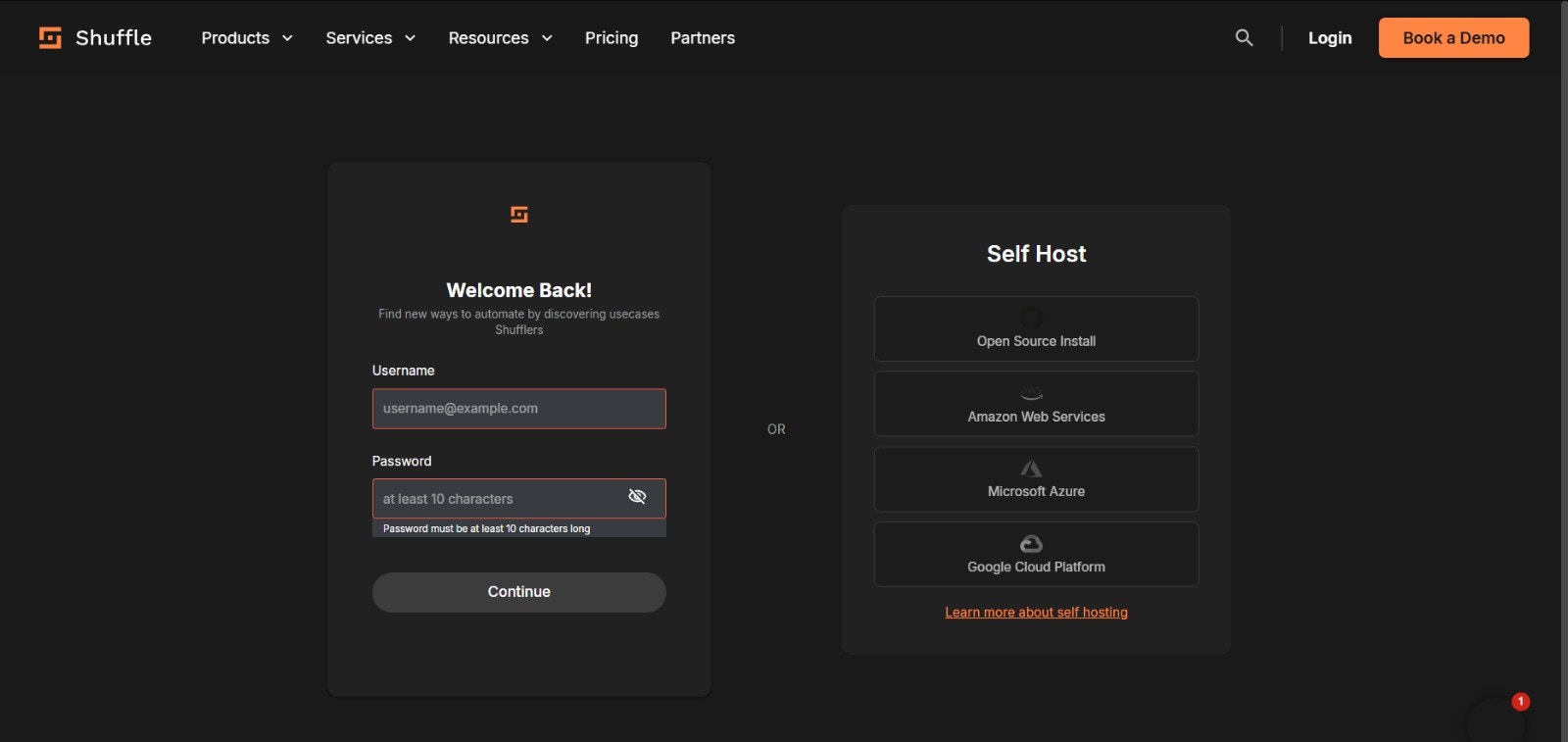Screen dimensions: 1568x742
Task: Open the Products menu
Action: point(247,38)
